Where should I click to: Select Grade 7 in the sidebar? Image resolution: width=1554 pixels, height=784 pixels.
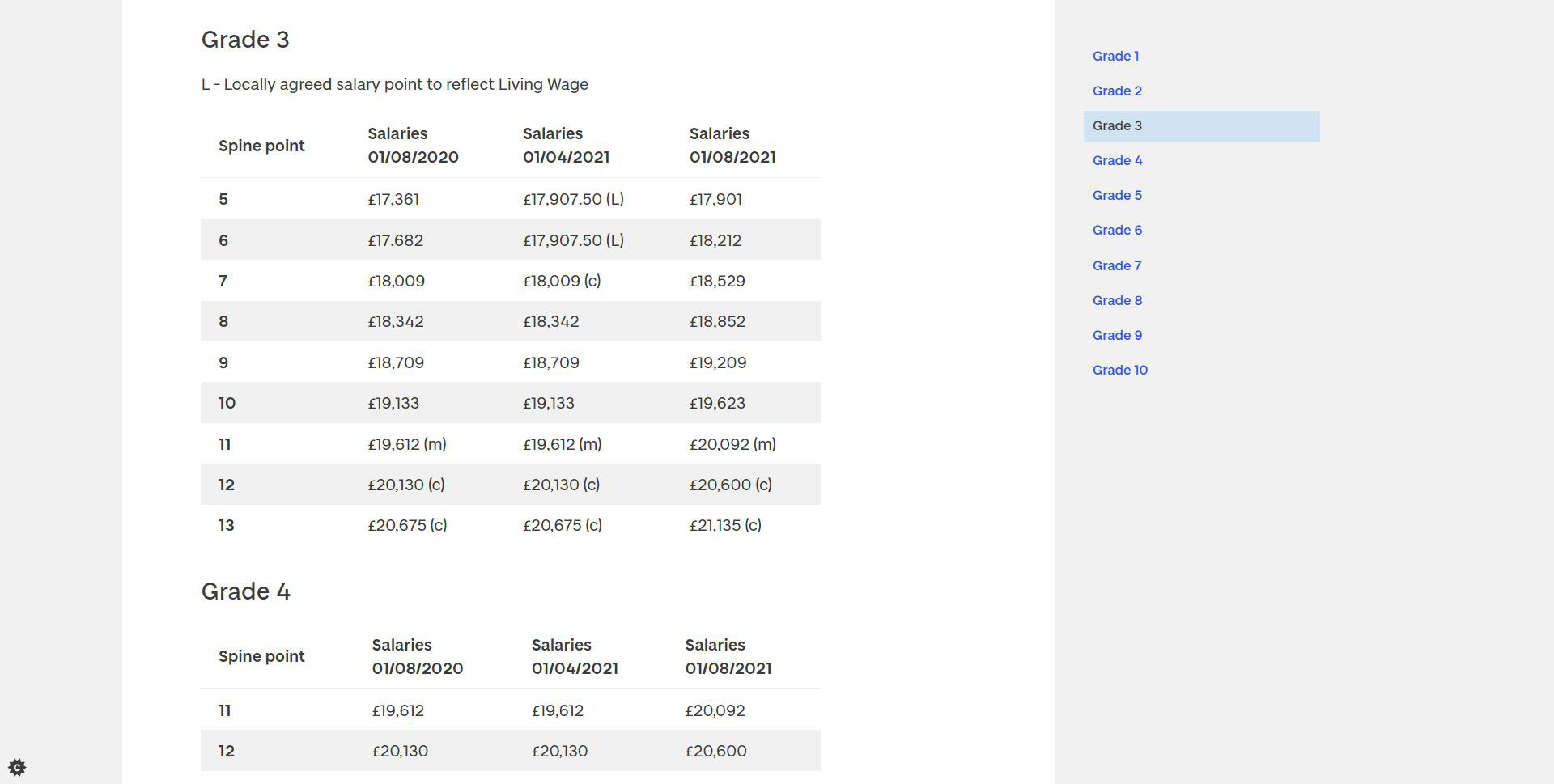pos(1117,266)
